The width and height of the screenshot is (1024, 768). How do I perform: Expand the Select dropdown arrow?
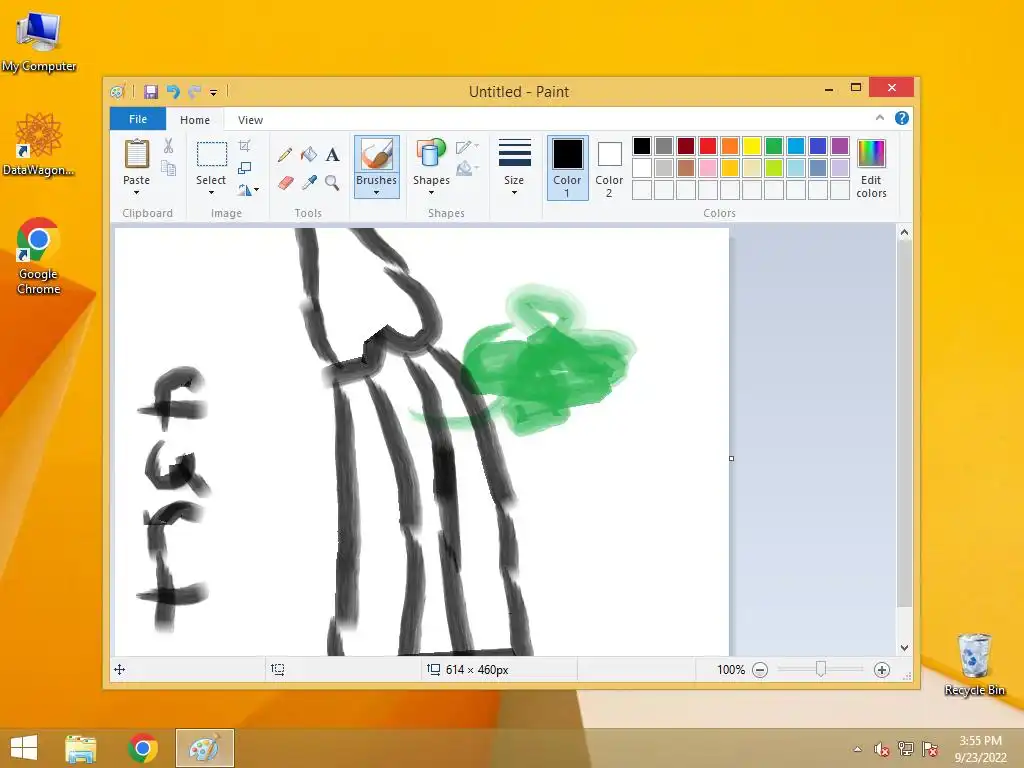click(211, 193)
